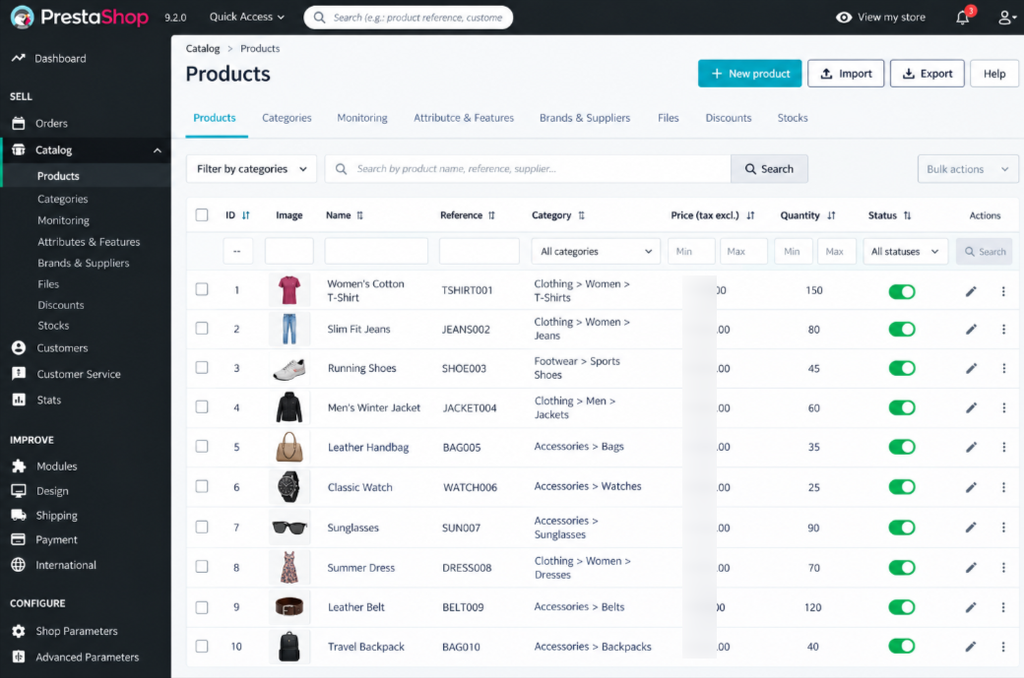1024x678 pixels.
Task: Click the Advanced Parameters icon
Action: click(19, 656)
